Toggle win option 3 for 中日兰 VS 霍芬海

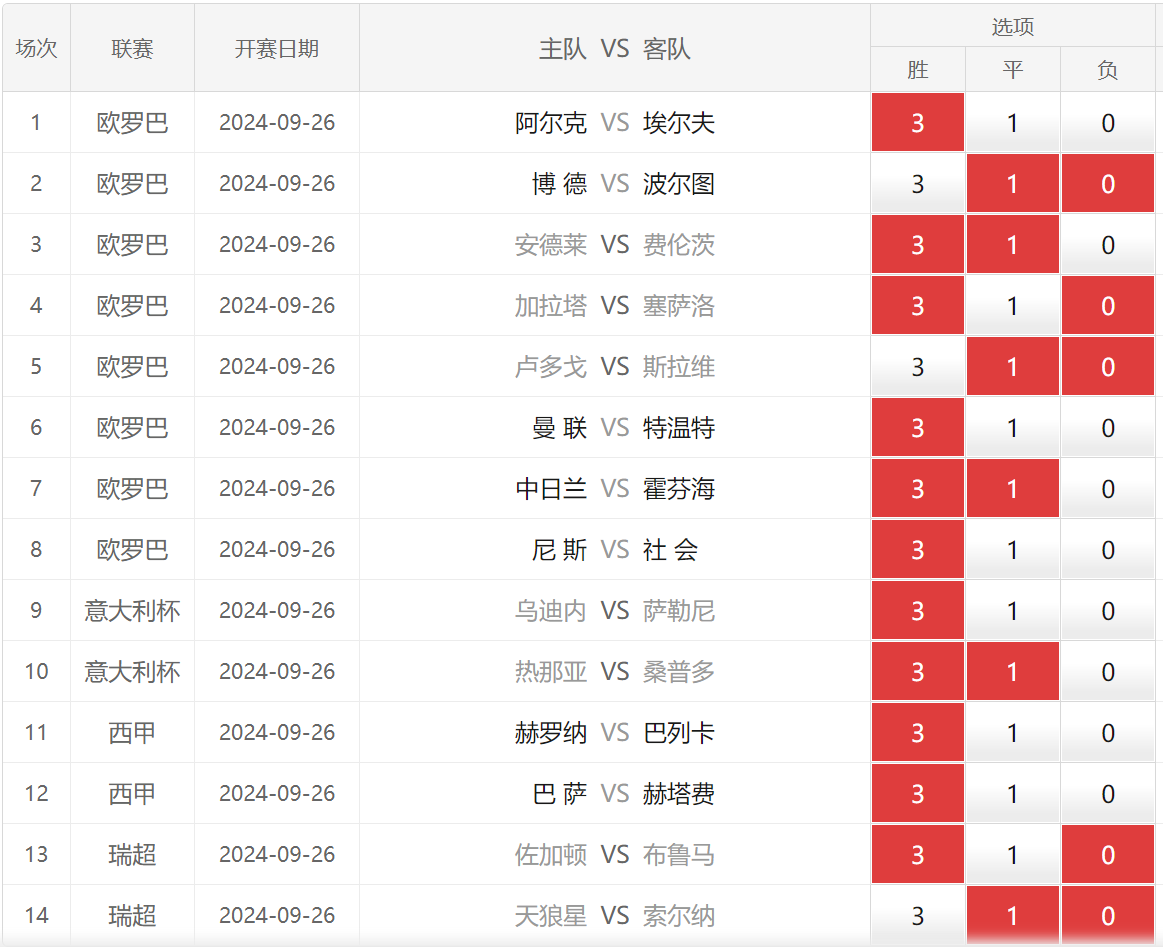(x=917, y=488)
